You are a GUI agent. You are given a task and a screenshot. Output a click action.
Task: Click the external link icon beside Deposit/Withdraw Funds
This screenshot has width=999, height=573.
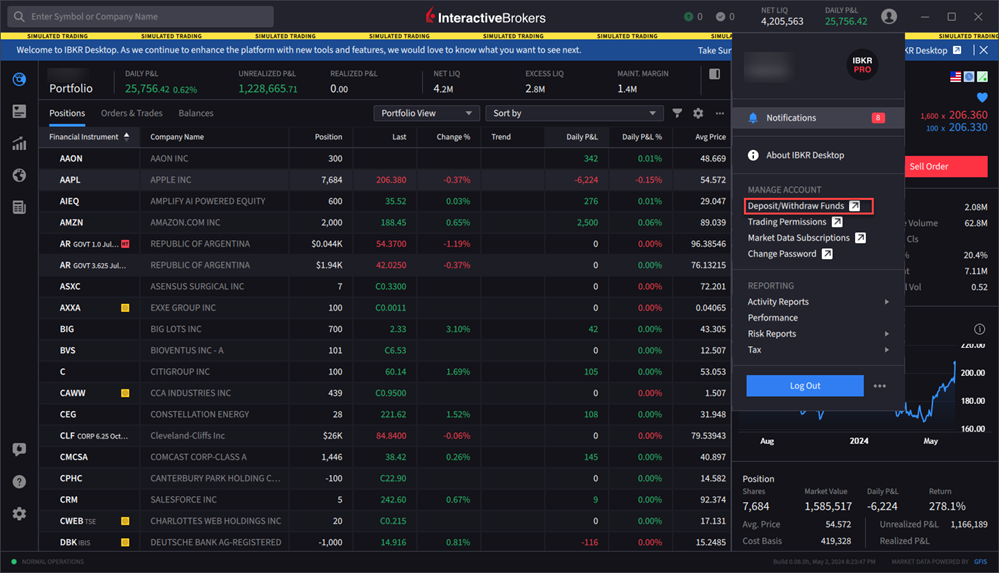pos(855,206)
